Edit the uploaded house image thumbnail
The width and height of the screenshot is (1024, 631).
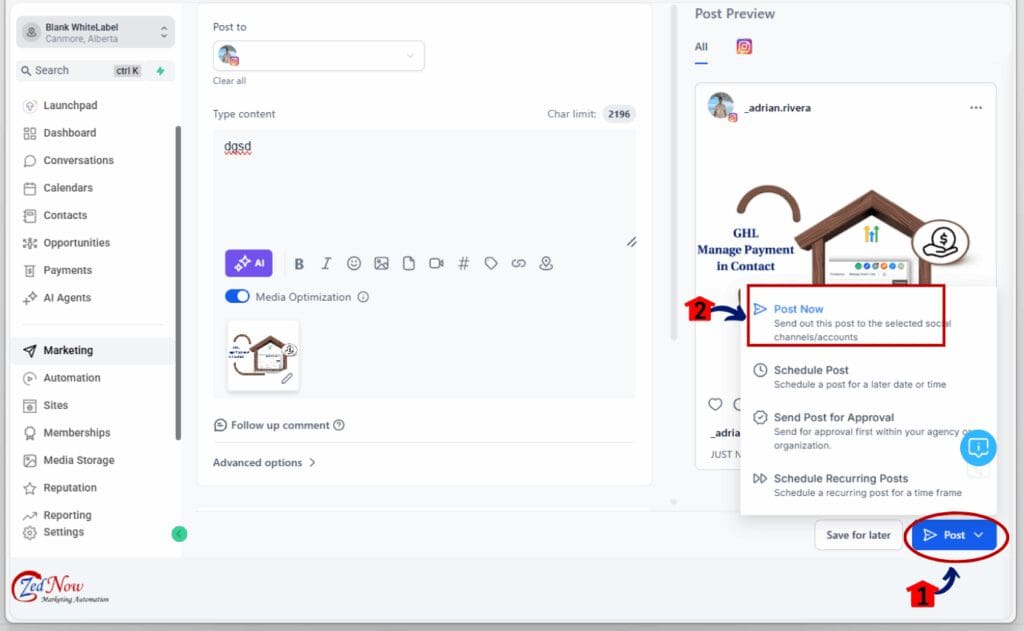tap(287, 378)
